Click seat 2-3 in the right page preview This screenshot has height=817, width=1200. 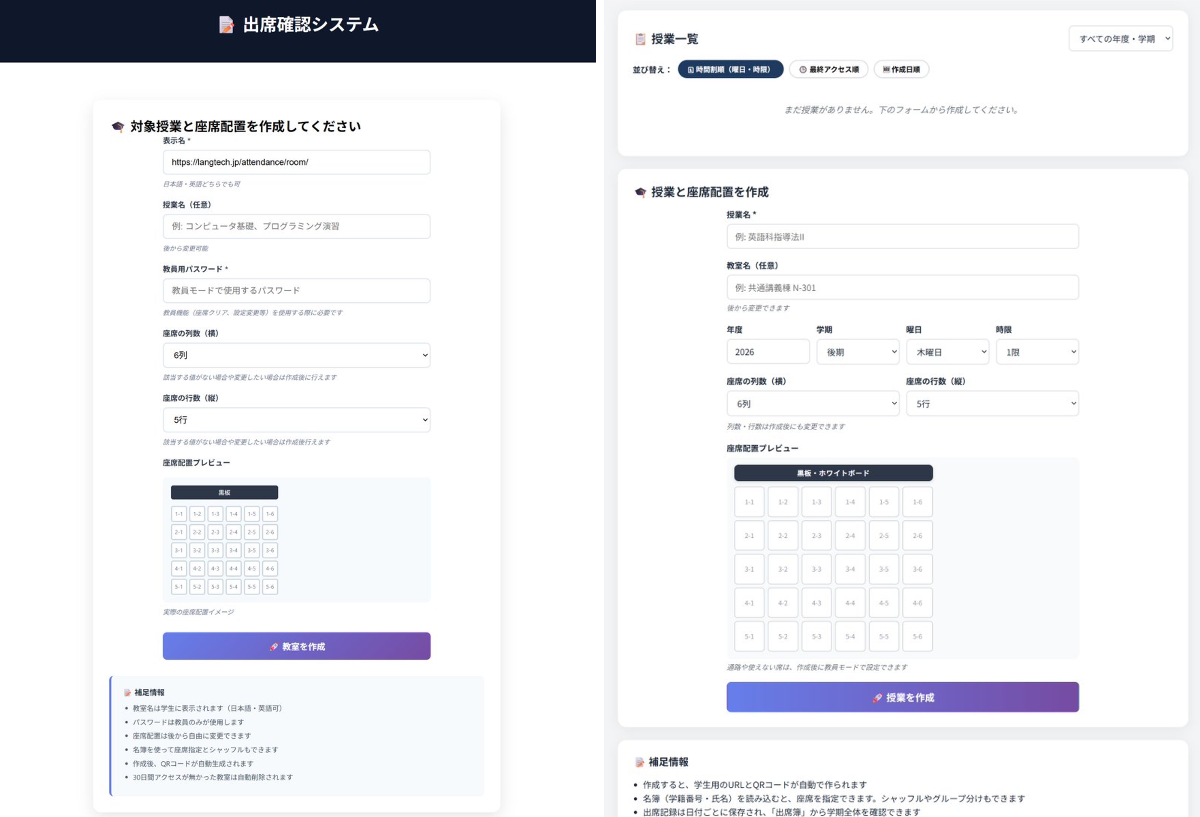(x=816, y=536)
